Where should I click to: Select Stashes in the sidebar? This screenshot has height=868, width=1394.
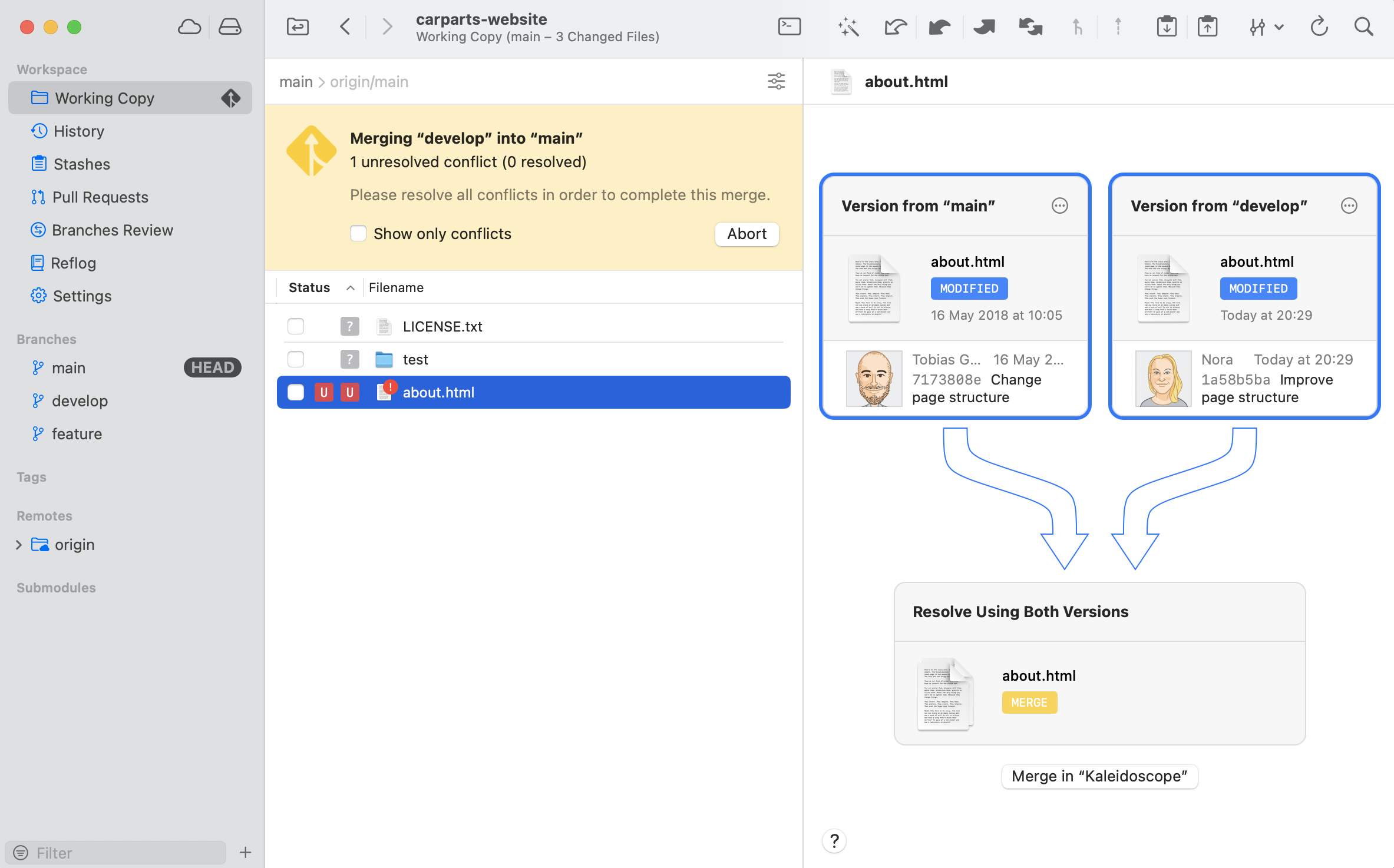[81, 164]
